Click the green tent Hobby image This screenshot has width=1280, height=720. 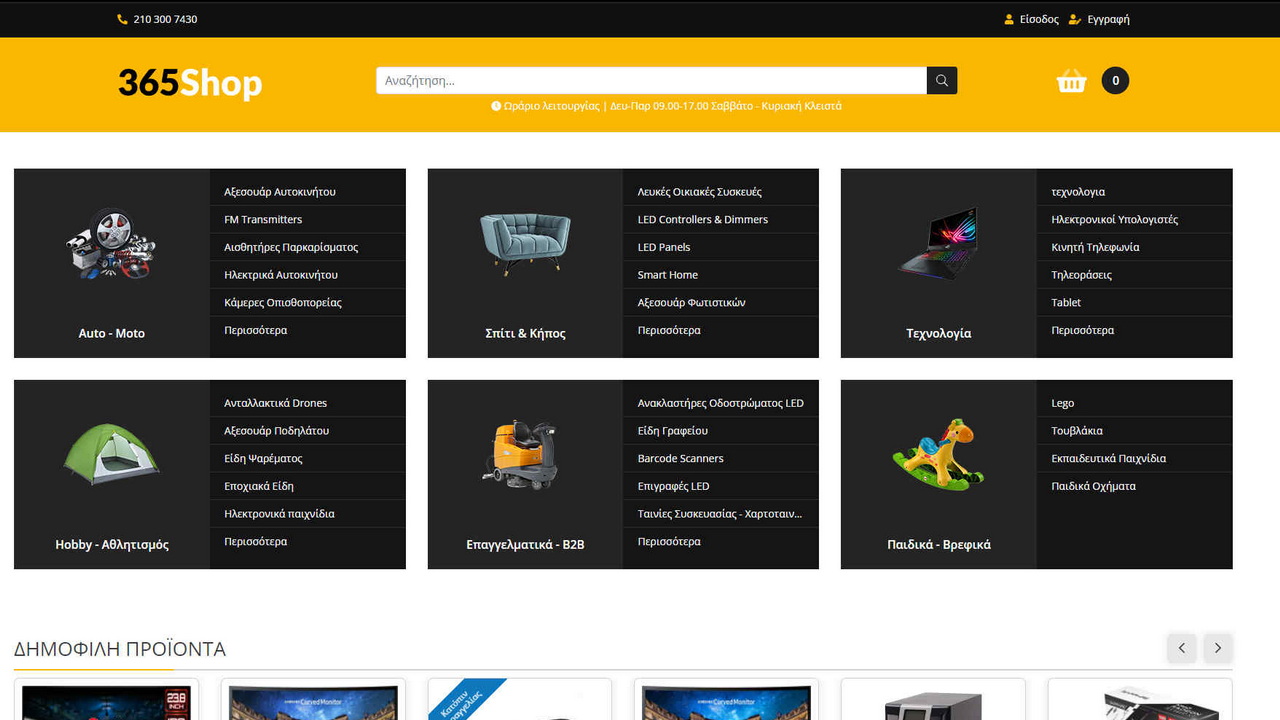click(x=111, y=454)
